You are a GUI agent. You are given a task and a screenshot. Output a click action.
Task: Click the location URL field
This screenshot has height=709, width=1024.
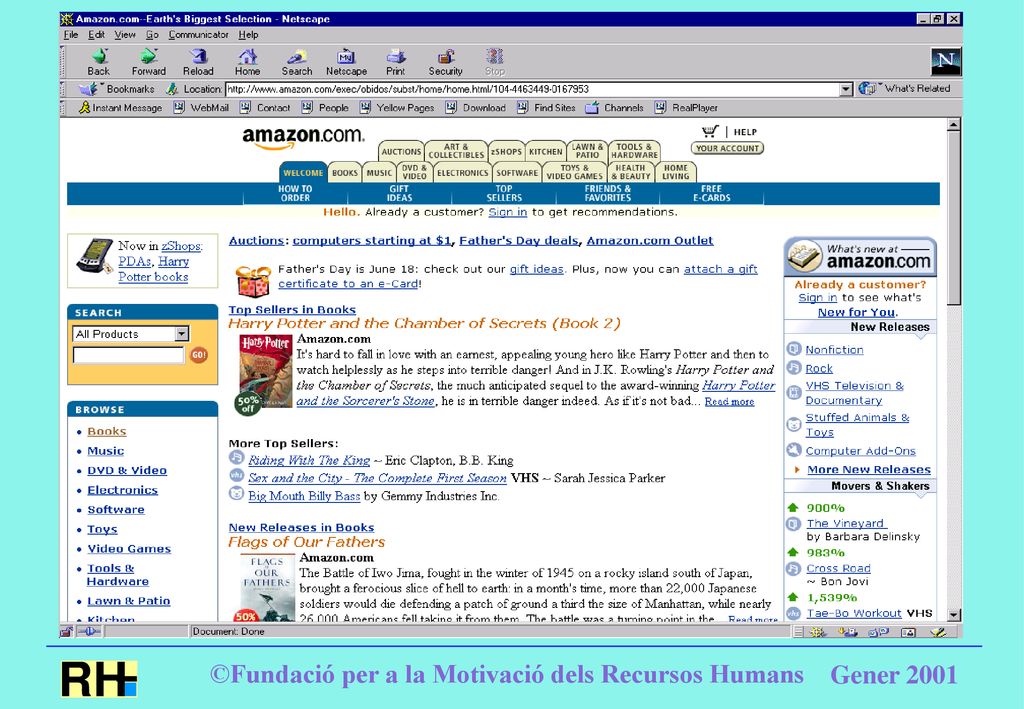(x=532, y=89)
